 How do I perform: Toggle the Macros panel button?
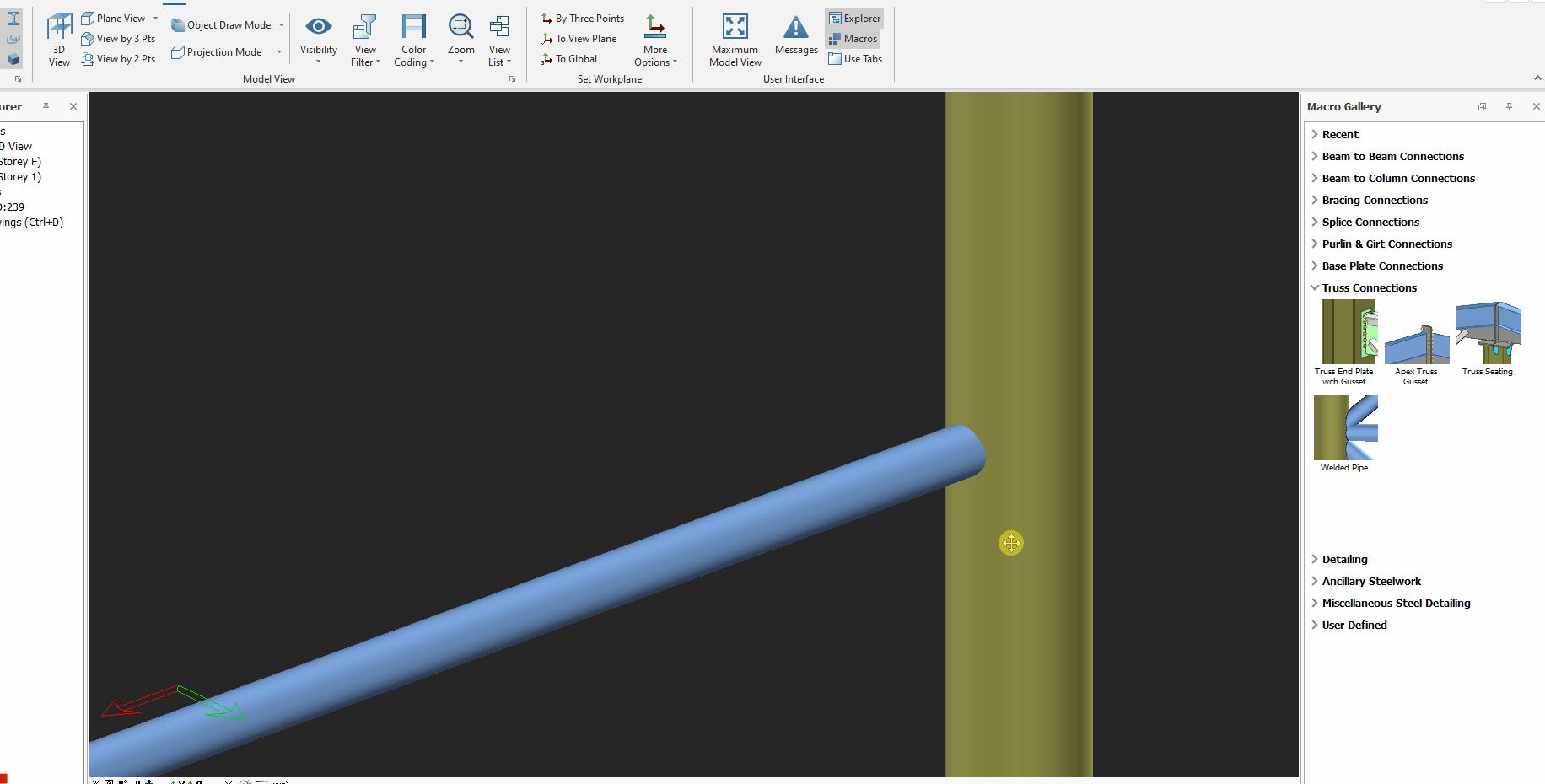(853, 39)
